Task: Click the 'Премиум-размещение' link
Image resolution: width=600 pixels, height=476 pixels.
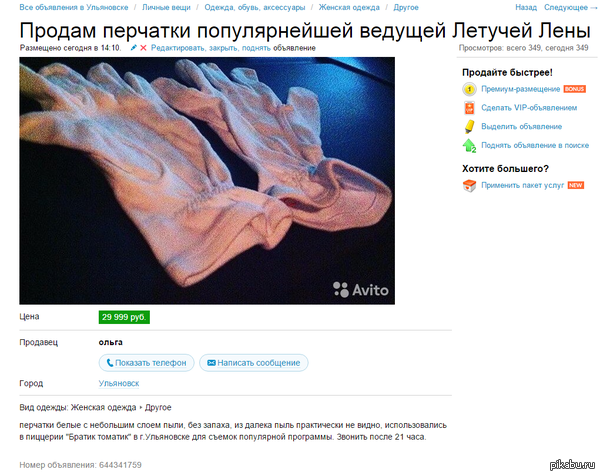Action: click(x=520, y=89)
